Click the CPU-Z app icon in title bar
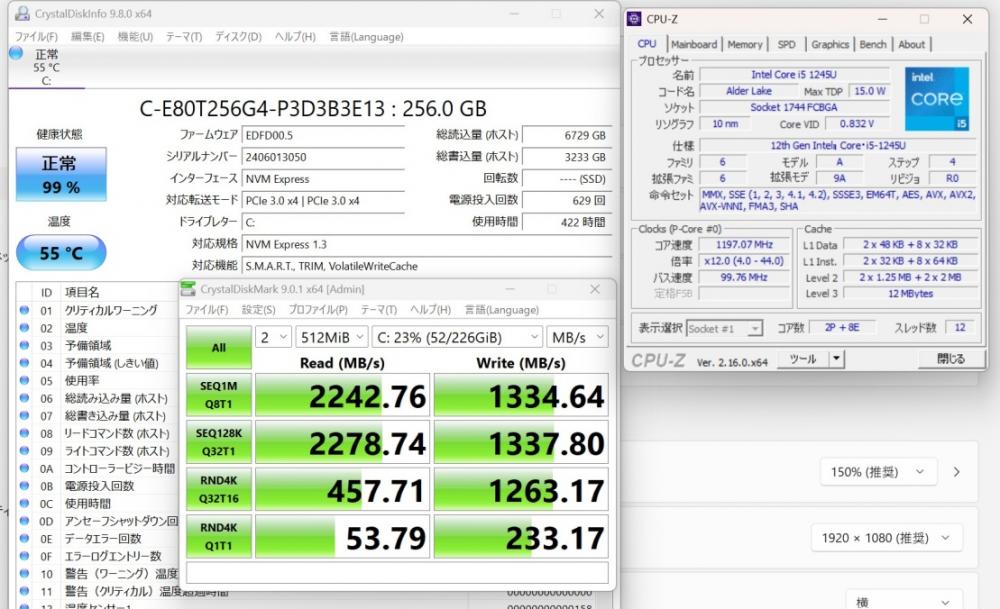This screenshot has height=609, width=1000. (x=634, y=19)
